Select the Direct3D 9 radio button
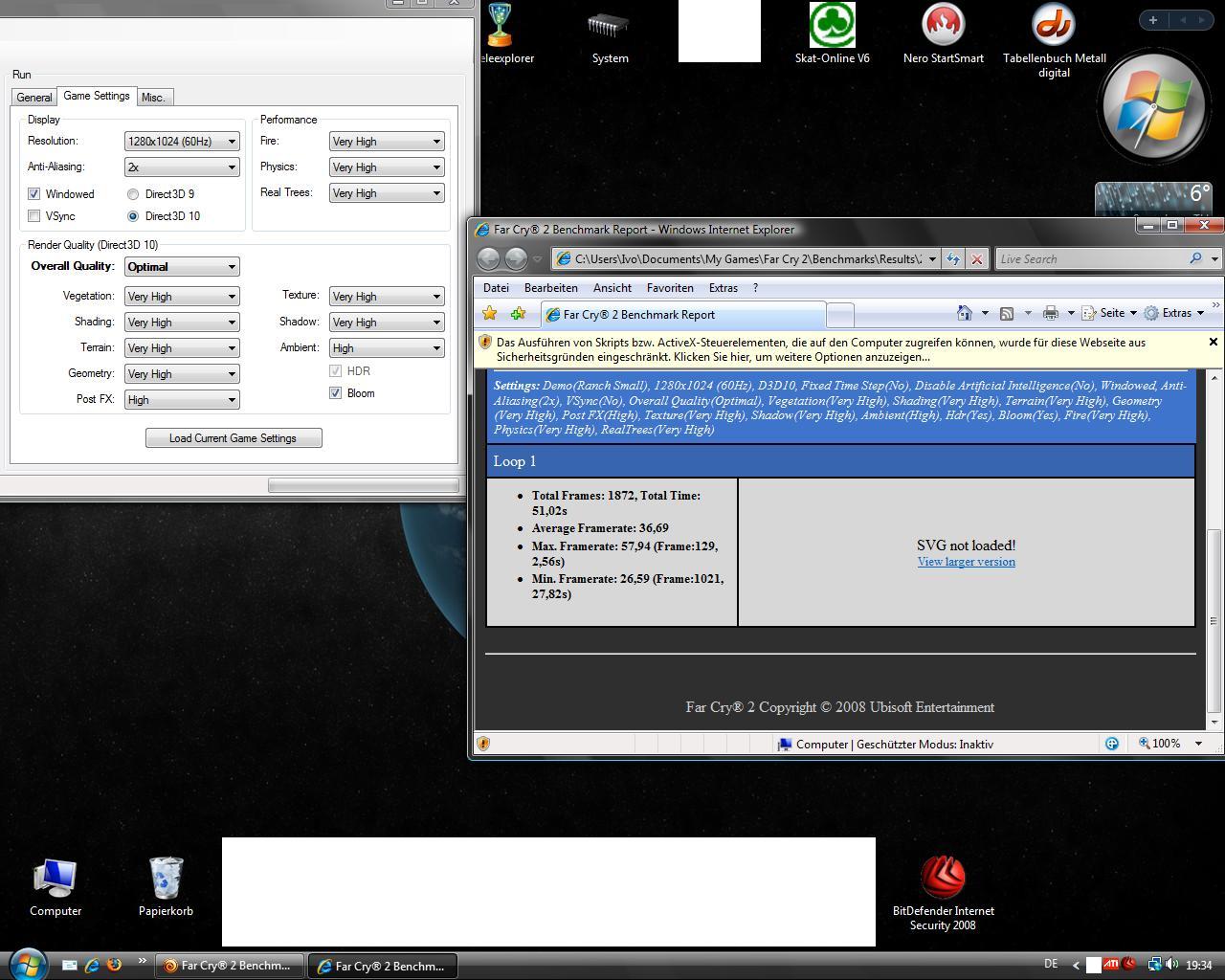 click(133, 194)
